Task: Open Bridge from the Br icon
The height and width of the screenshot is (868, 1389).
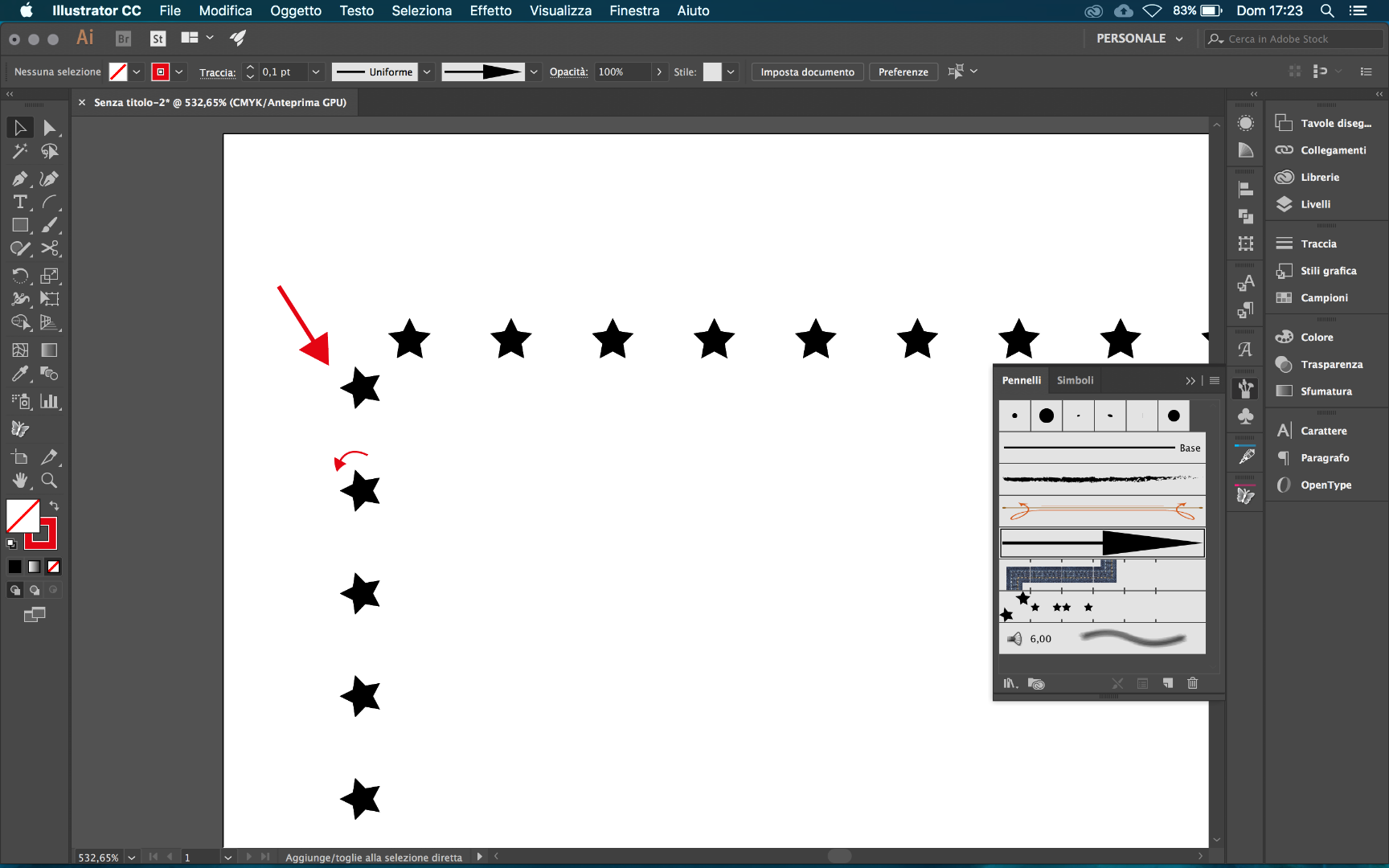Action: point(123,39)
